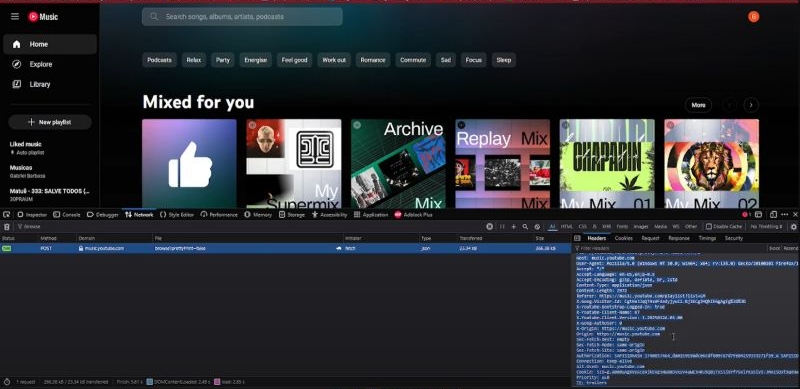Open the Matuê 333 album entry
This screenshot has width=800, height=389.
49,194
